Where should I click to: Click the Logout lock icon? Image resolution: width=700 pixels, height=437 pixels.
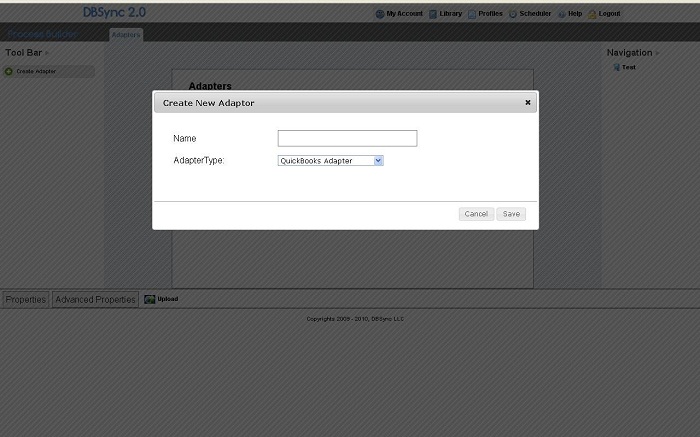click(x=592, y=14)
